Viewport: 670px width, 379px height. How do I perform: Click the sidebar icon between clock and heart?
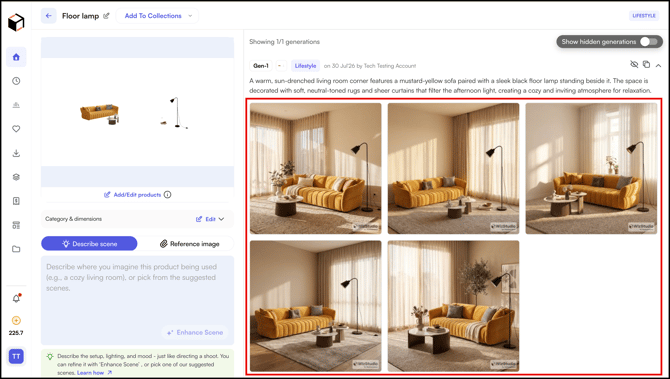tap(16, 105)
